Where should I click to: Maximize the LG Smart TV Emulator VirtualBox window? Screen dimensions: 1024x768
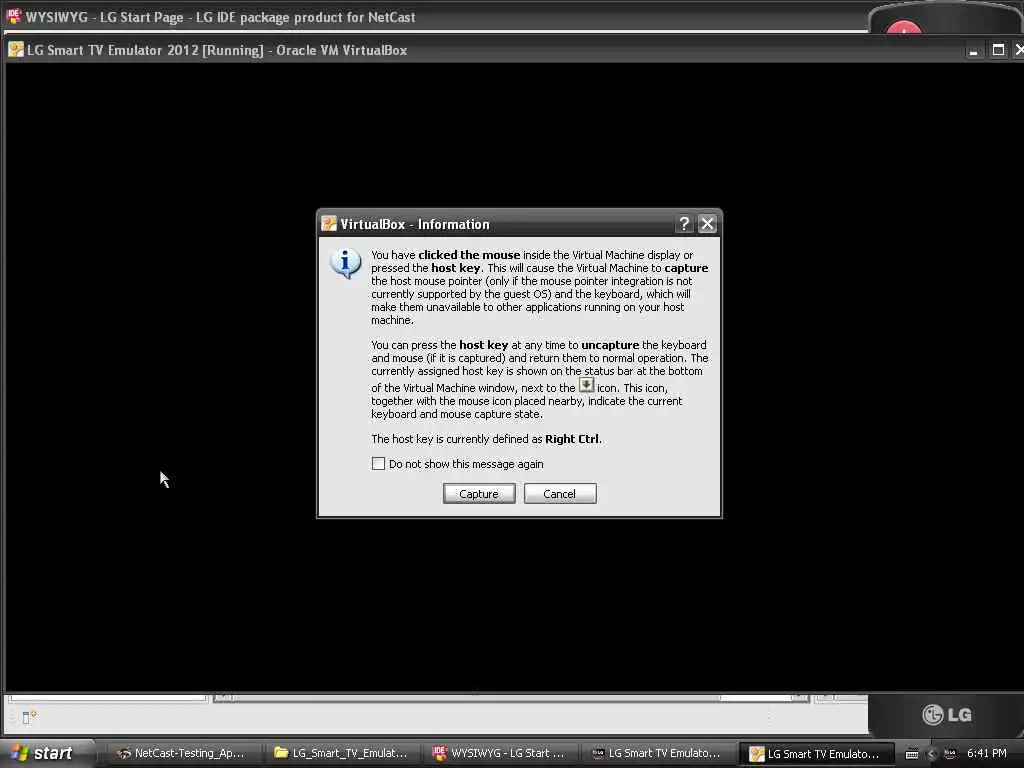coord(998,50)
